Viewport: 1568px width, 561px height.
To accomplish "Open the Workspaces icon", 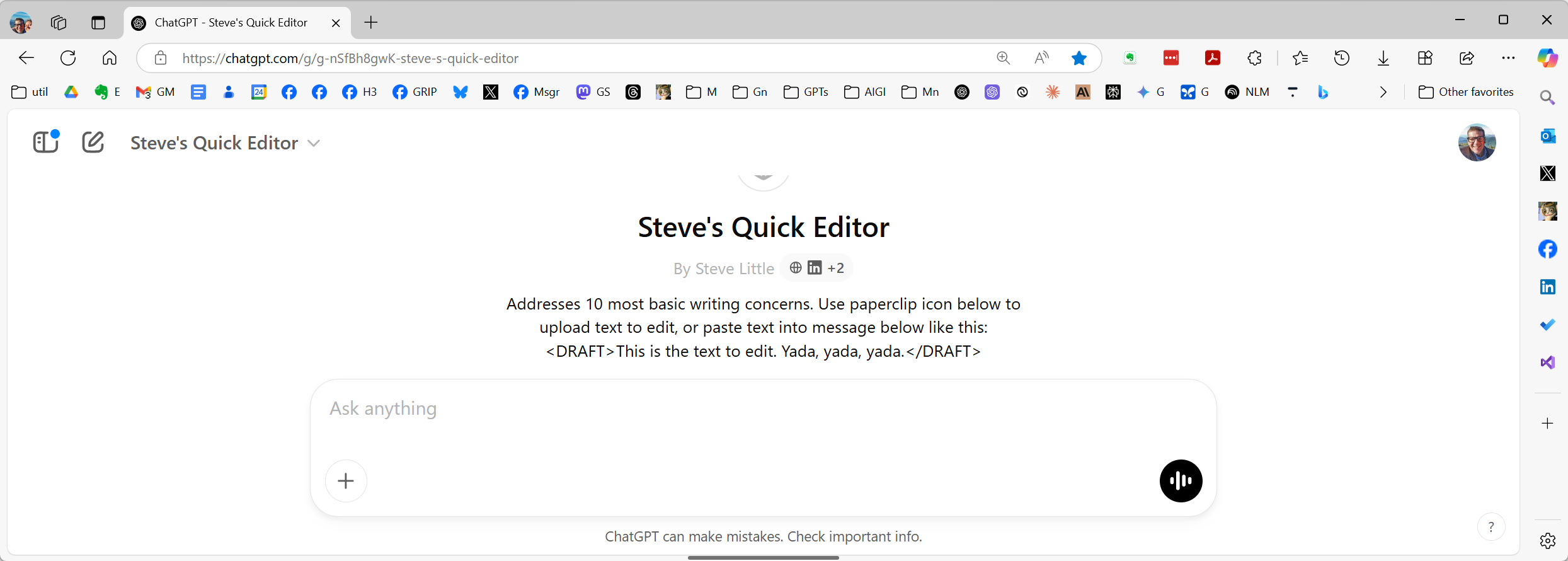I will point(59,23).
